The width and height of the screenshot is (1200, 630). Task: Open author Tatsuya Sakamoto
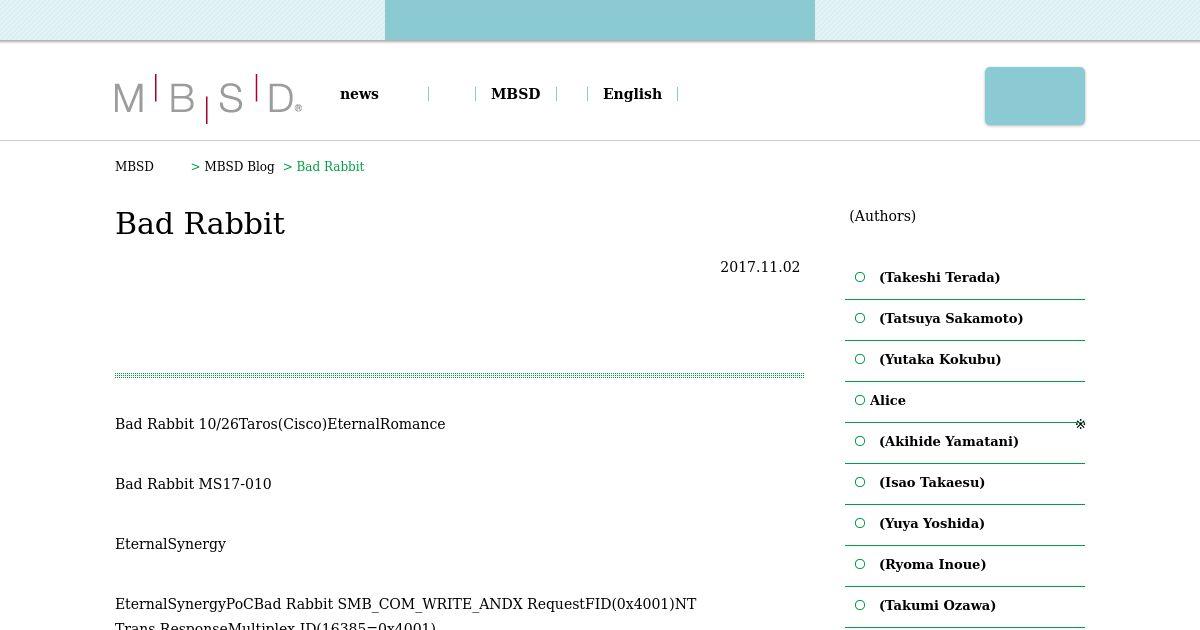pos(951,318)
